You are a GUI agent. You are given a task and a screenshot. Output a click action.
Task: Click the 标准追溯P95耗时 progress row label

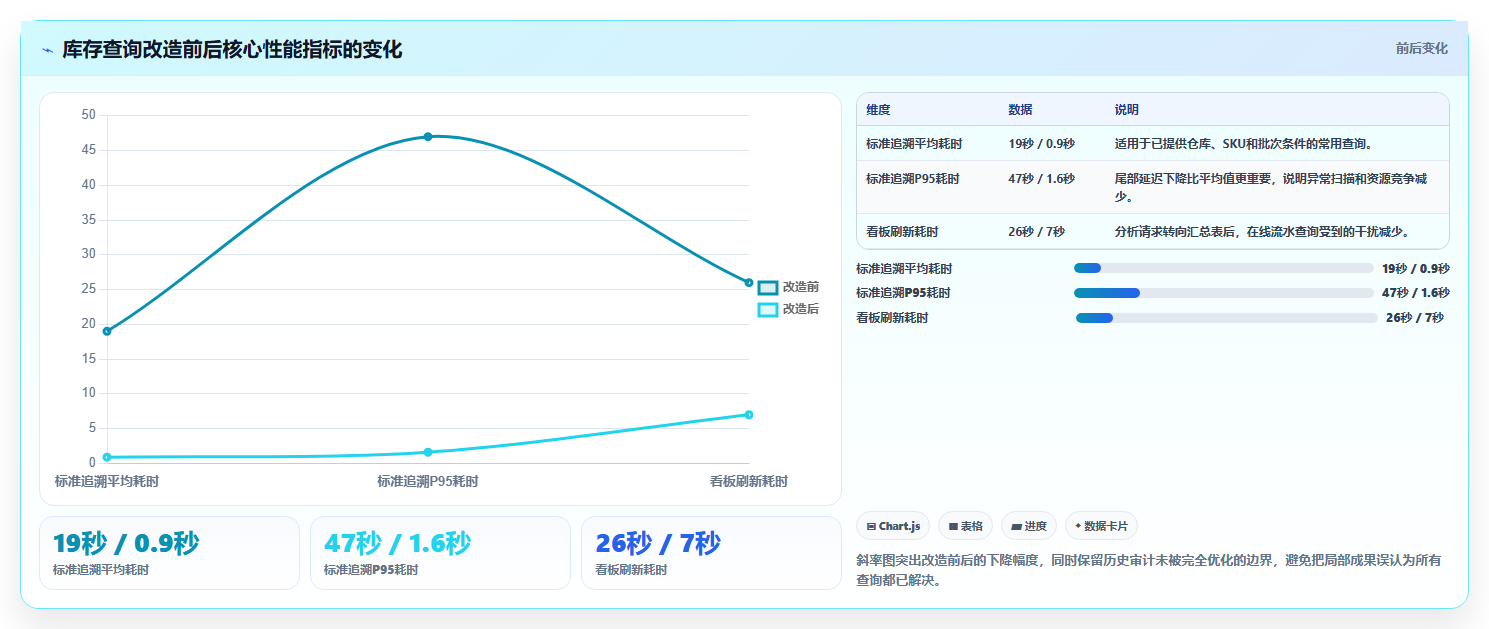click(903, 293)
